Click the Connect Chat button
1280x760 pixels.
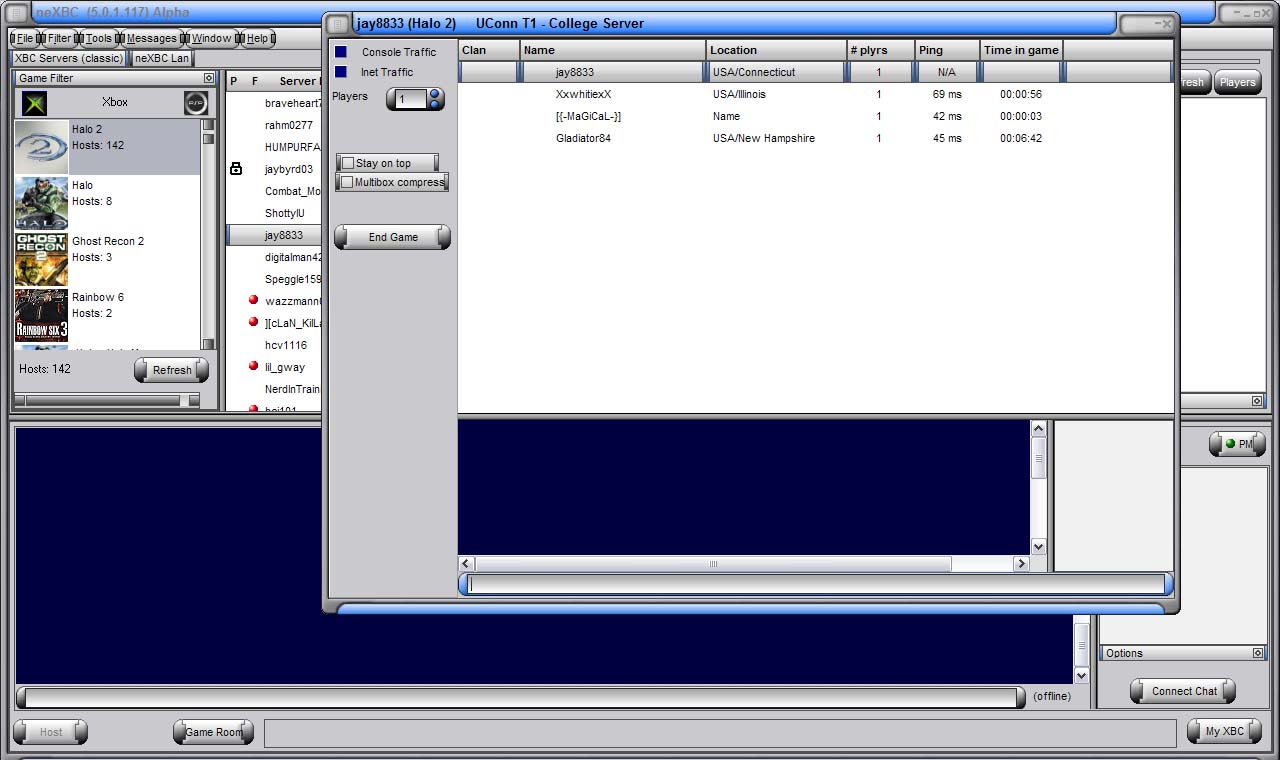1183,691
